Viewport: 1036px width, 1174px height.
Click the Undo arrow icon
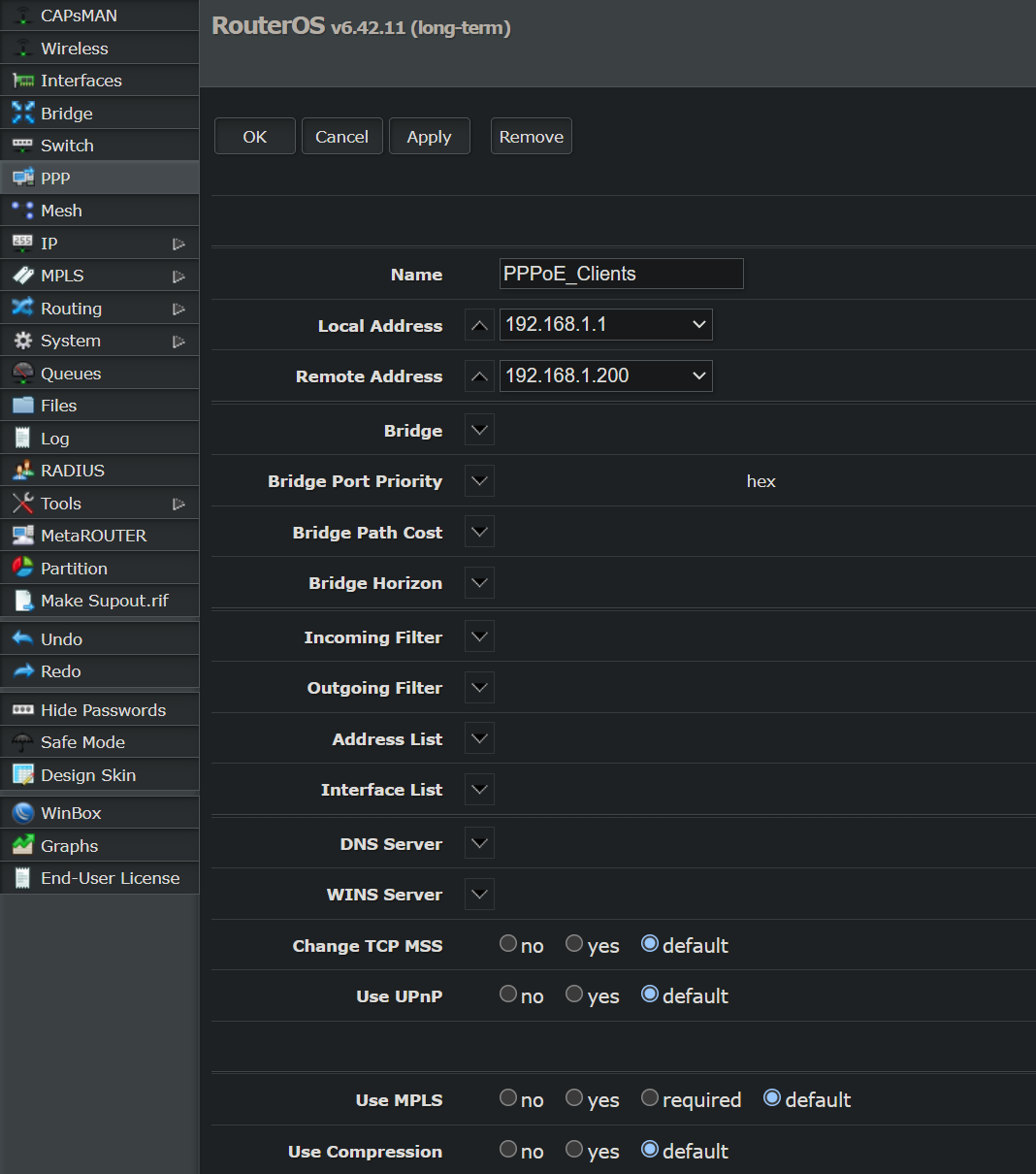(23, 639)
